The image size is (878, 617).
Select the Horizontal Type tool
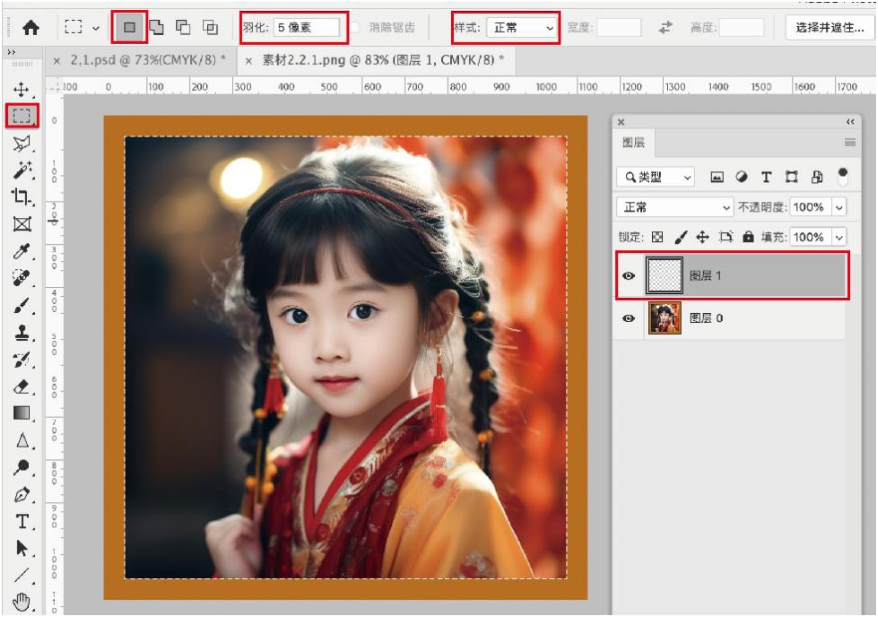click(x=22, y=521)
